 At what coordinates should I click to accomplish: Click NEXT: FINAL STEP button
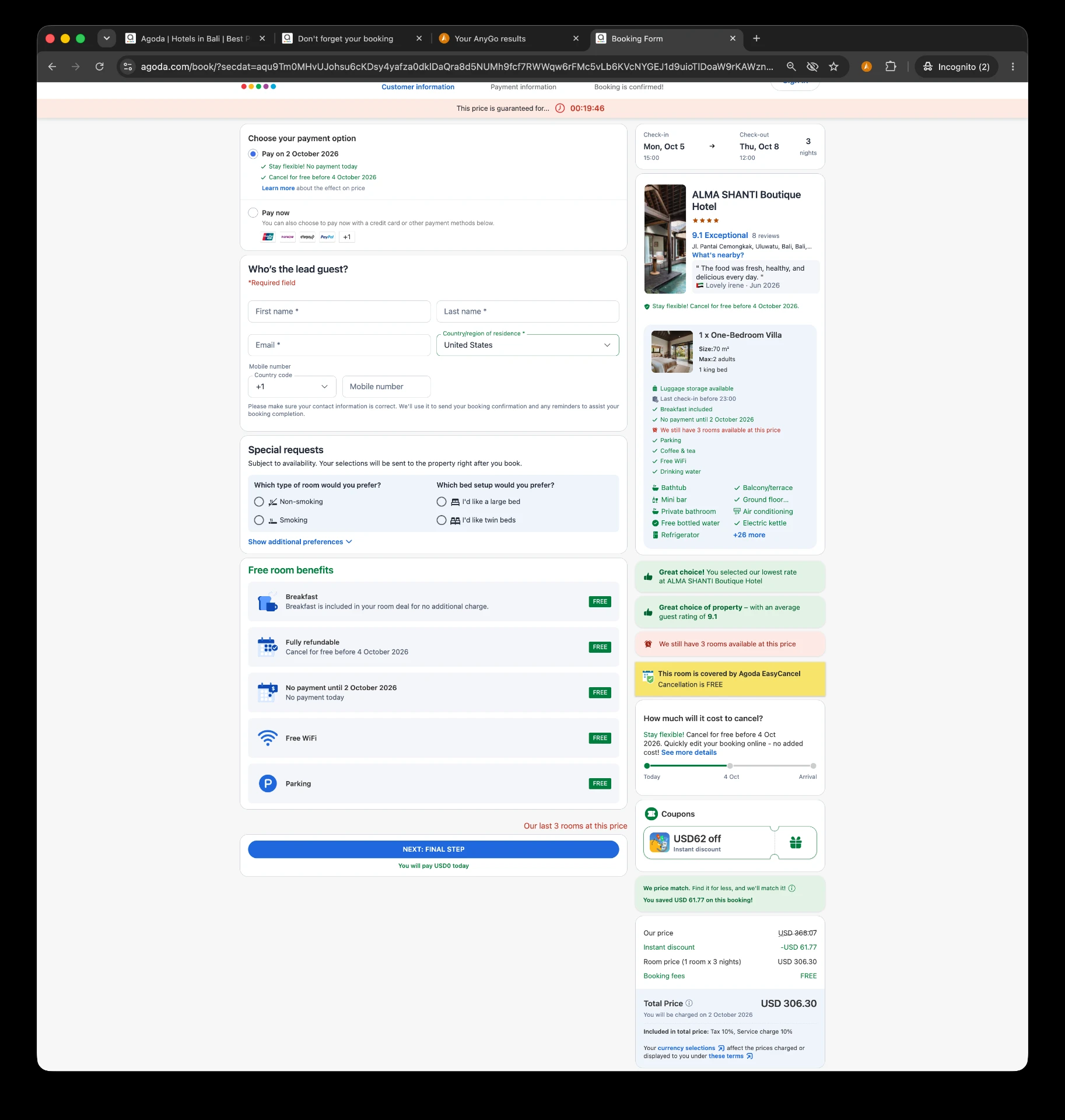[433, 849]
